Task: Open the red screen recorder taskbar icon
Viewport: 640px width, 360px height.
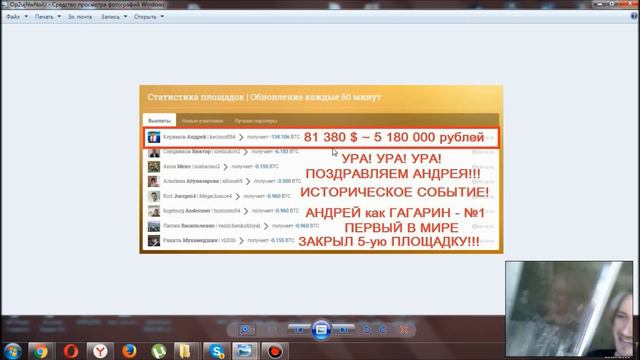Action: click(275, 351)
